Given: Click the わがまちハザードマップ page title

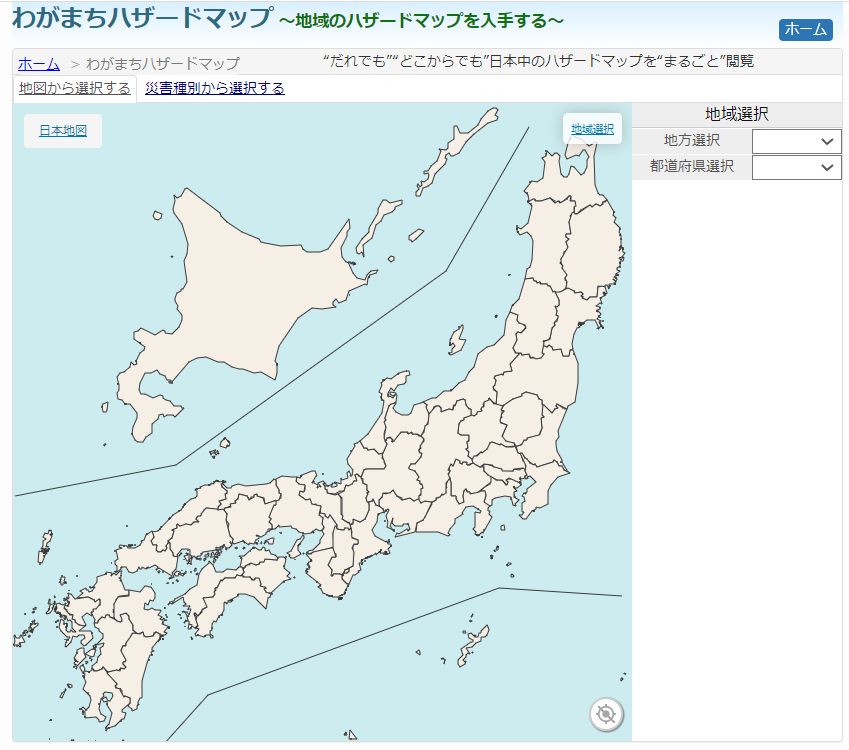Looking at the screenshot, I should click(142, 17).
